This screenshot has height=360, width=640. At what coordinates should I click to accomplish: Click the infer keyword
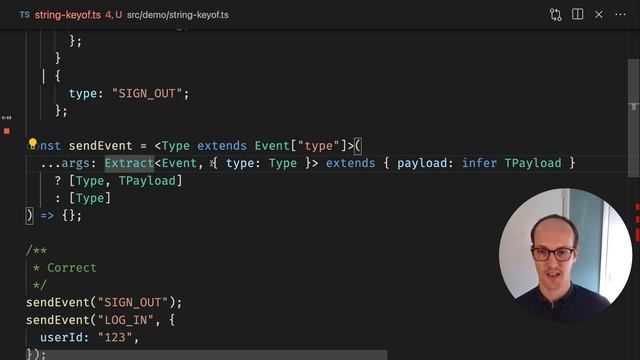pos(480,163)
